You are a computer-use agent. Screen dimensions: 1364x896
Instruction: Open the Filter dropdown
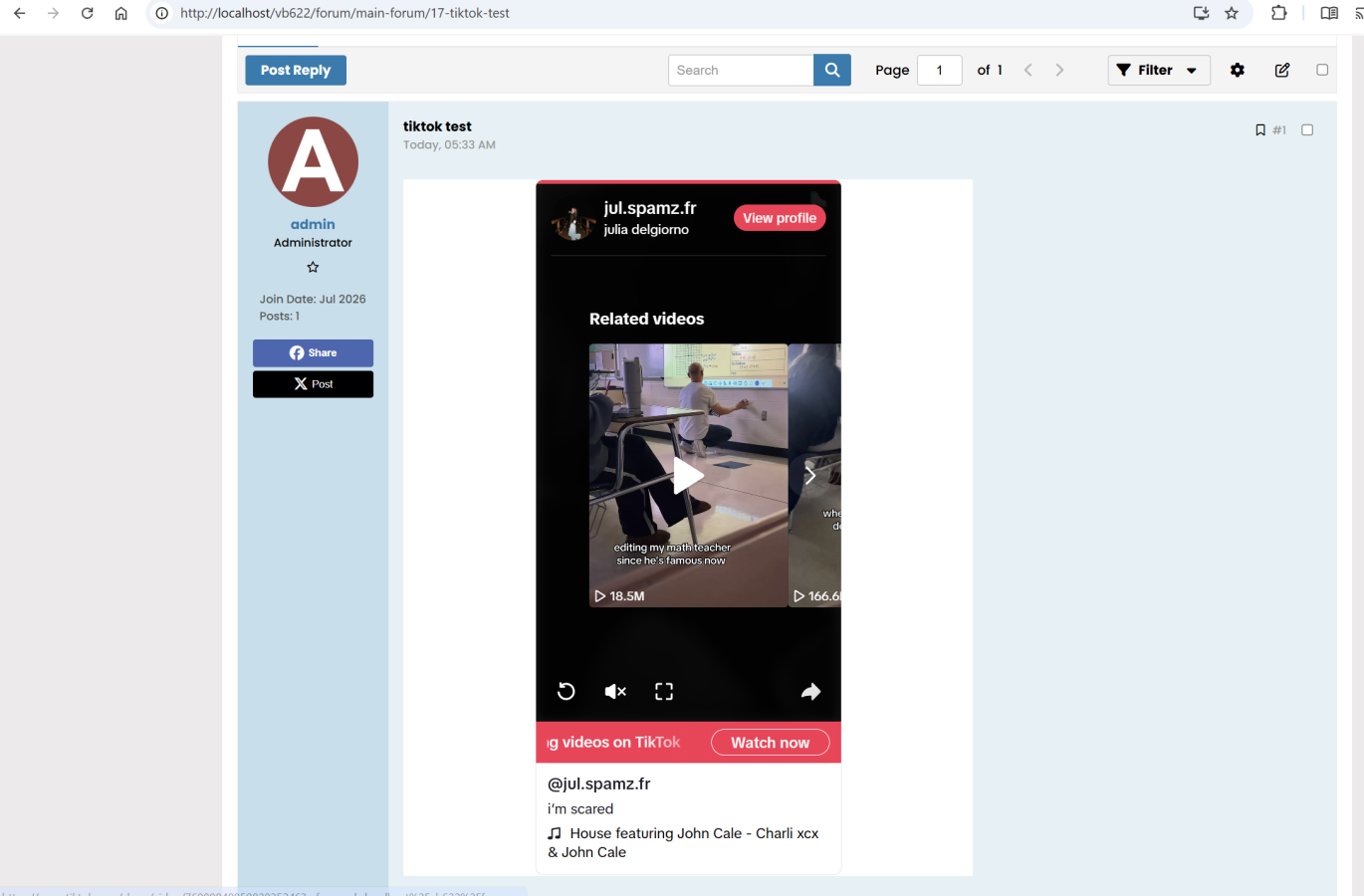click(1159, 70)
